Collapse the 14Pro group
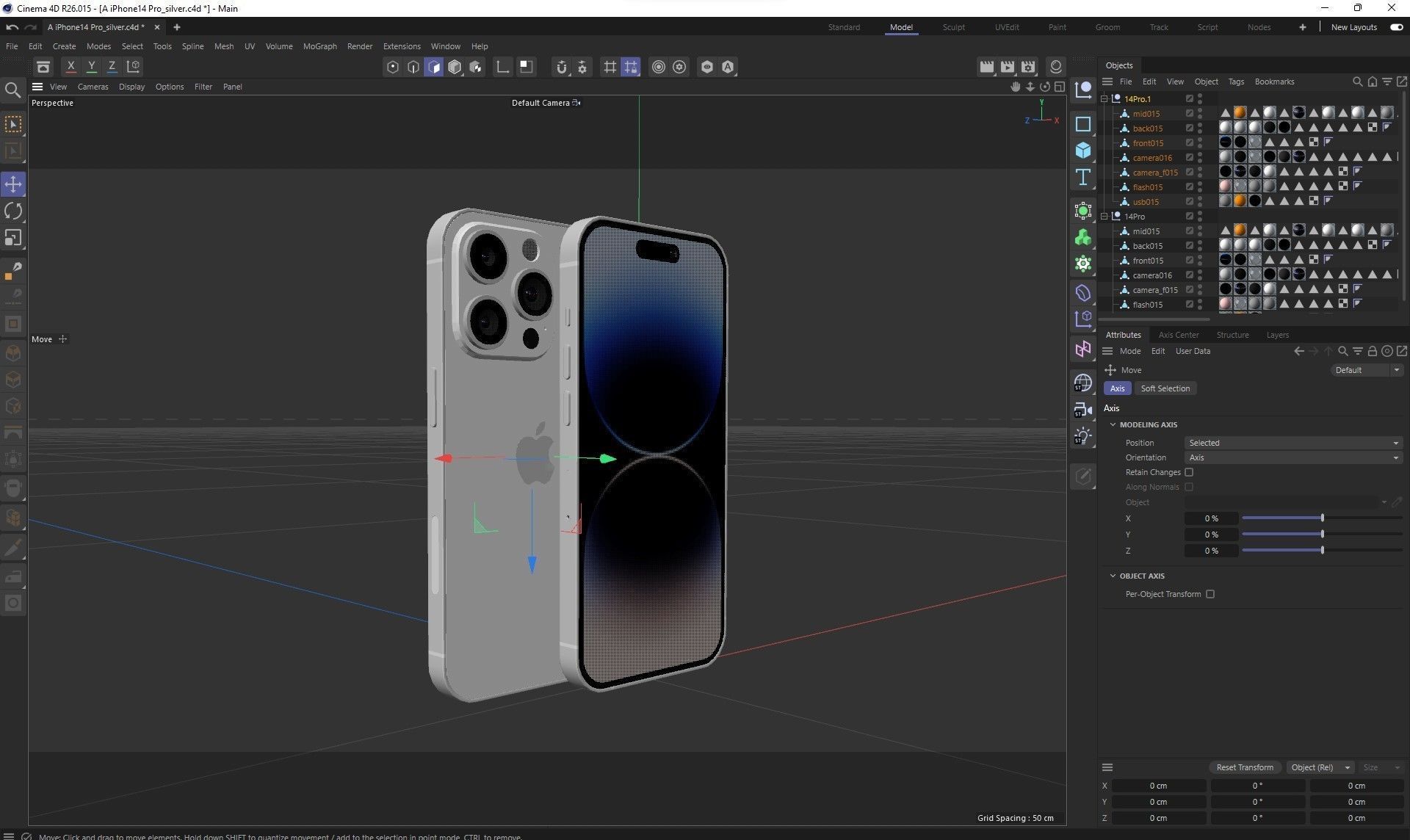Screen dimensions: 1410x840 [1104, 216]
